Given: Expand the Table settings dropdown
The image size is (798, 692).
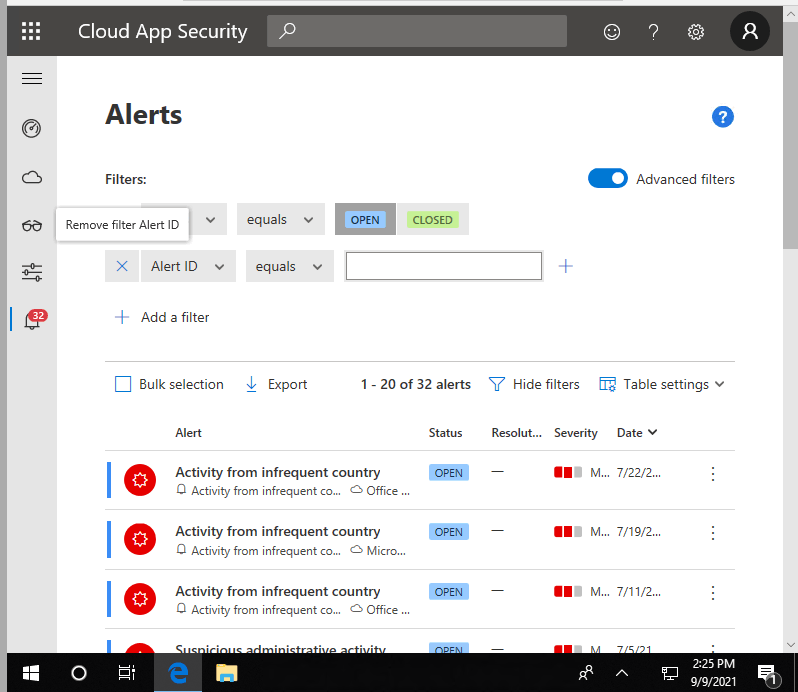Looking at the screenshot, I should [662, 384].
